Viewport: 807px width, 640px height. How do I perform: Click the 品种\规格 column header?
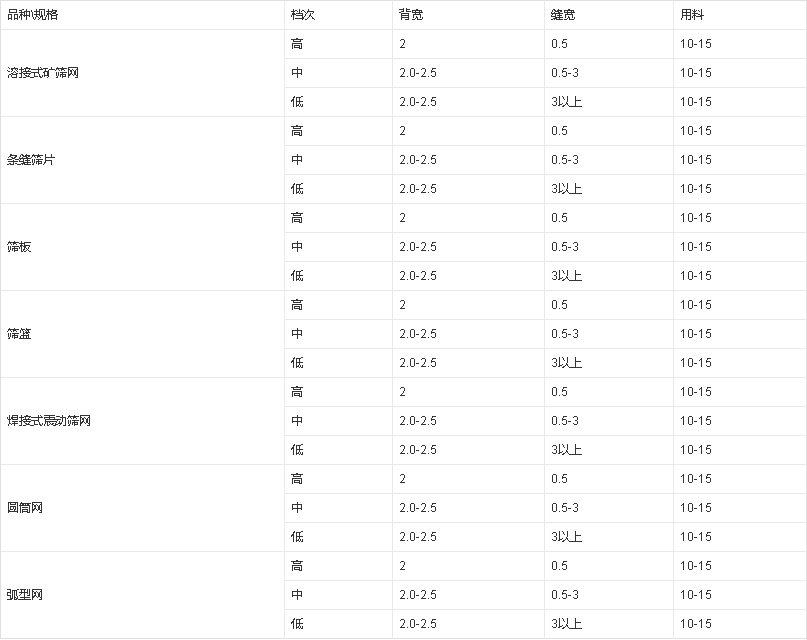click(33, 15)
